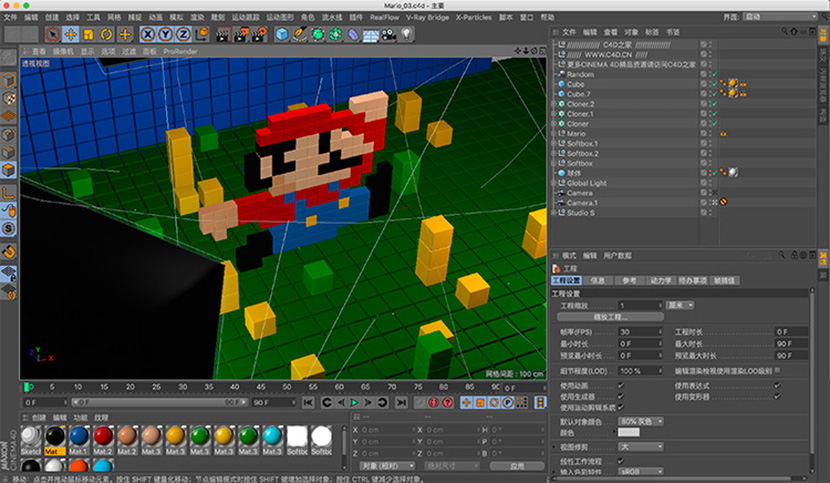This screenshot has width=830, height=483.
Task: Open the 视图修剪 dropdown
Action: tap(641, 447)
